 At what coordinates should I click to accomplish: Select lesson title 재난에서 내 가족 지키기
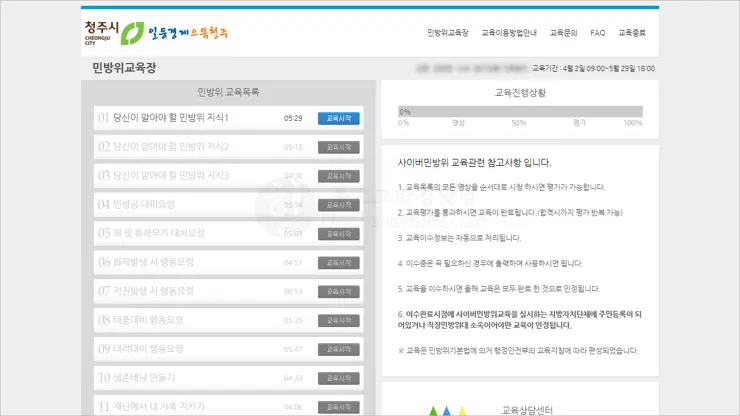point(159,406)
